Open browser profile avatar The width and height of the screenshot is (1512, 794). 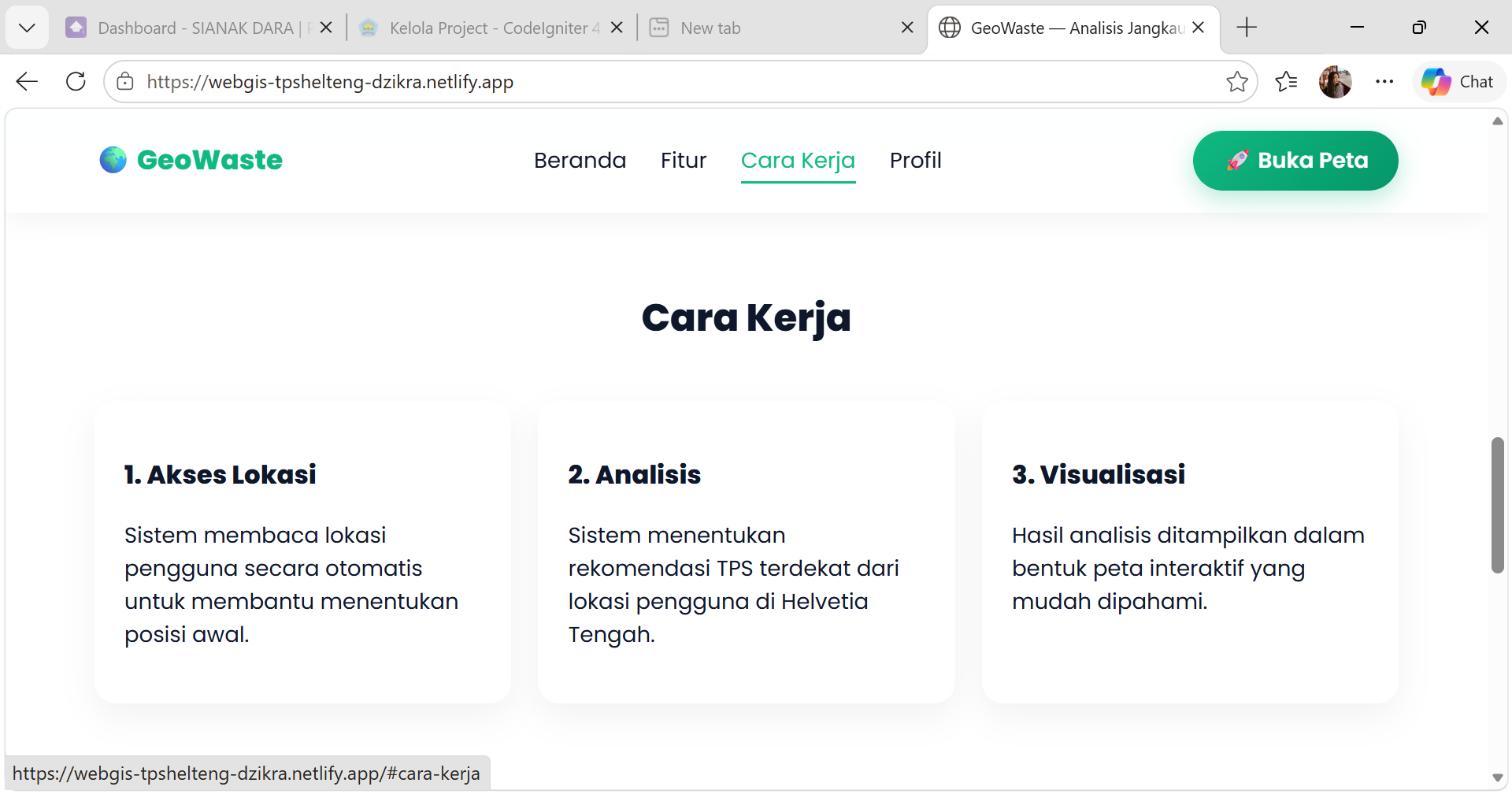[1335, 81]
